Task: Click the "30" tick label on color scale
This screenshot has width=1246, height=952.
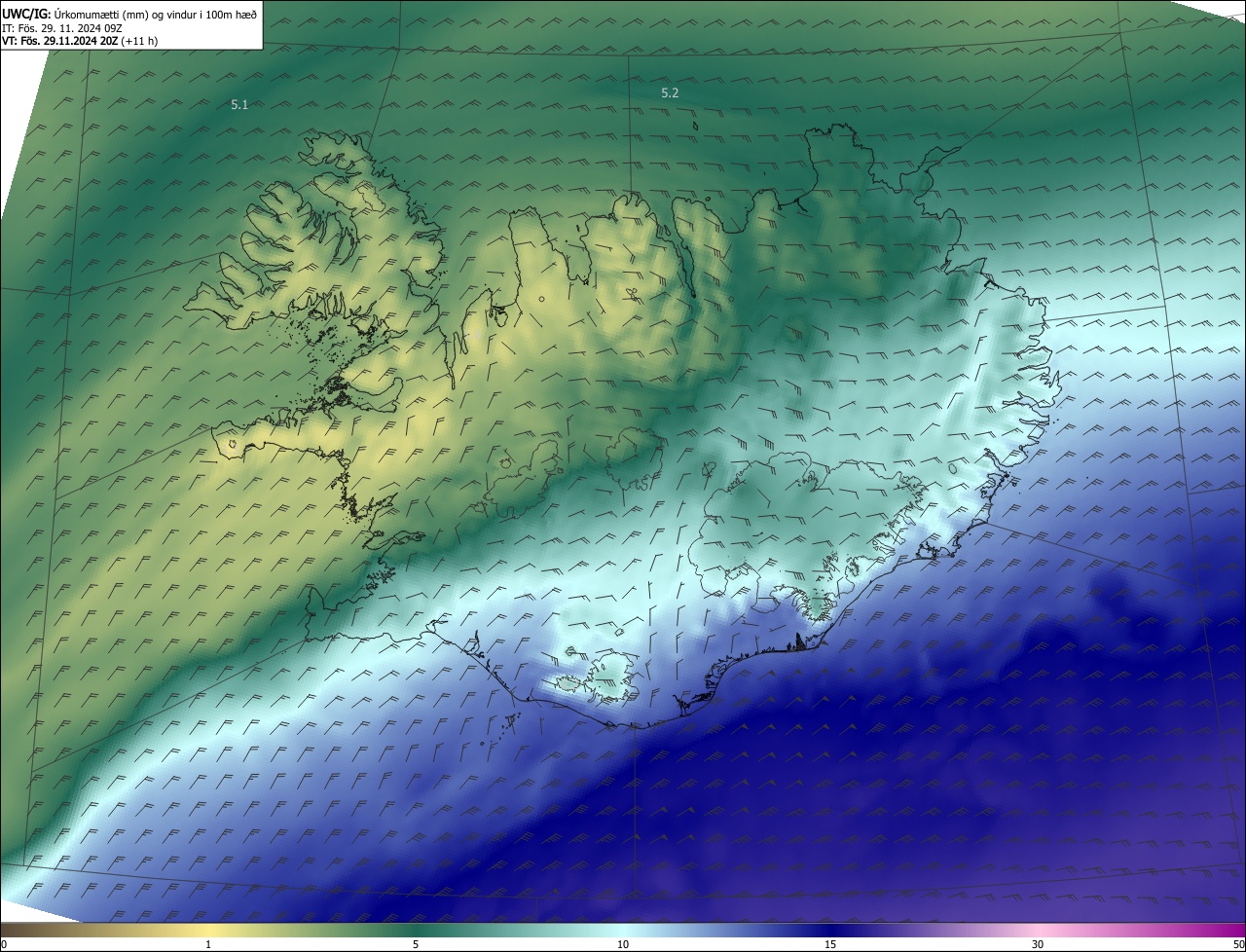Action: pos(1038,944)
